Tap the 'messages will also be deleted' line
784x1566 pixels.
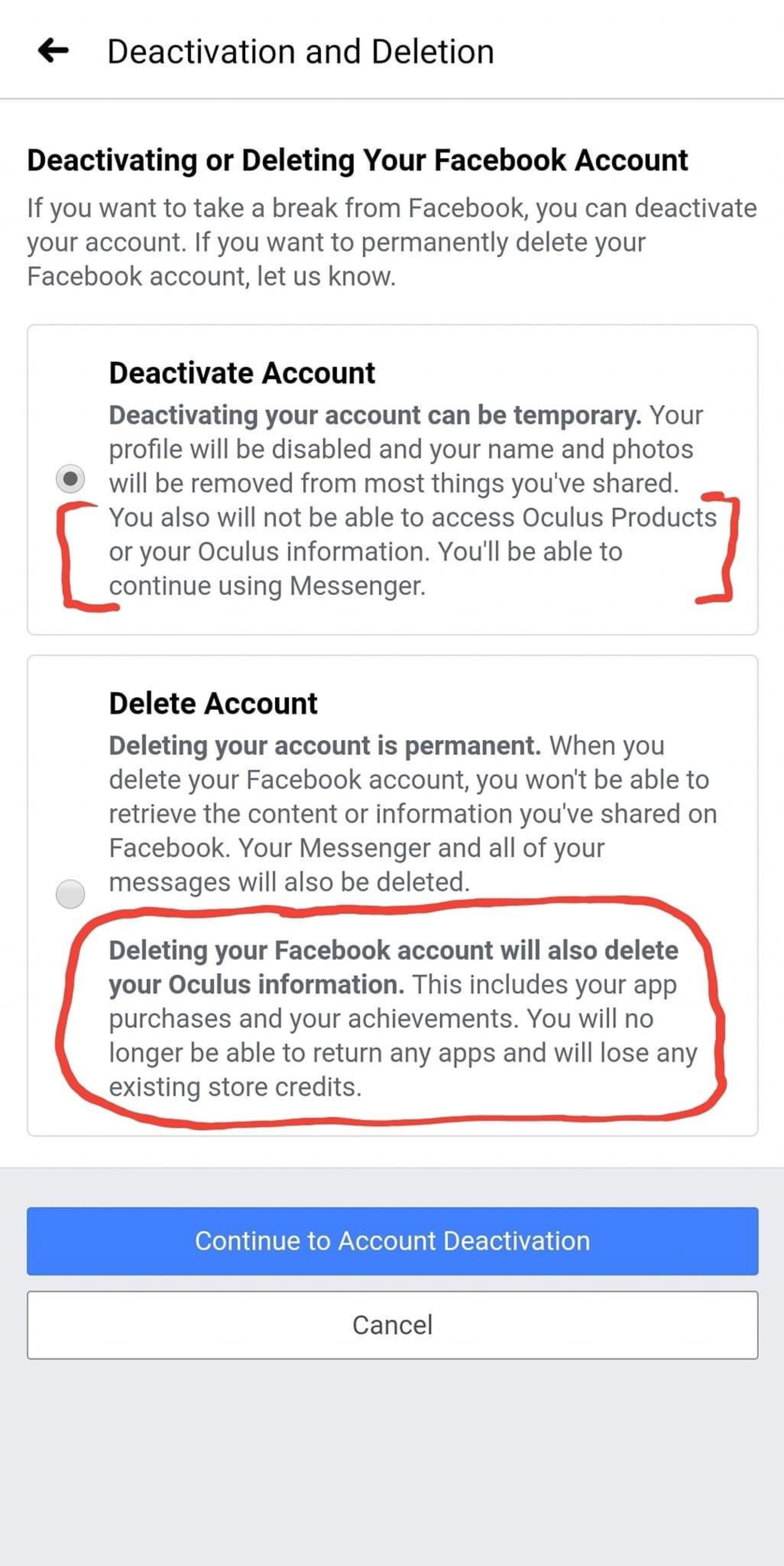click(289, 882)
